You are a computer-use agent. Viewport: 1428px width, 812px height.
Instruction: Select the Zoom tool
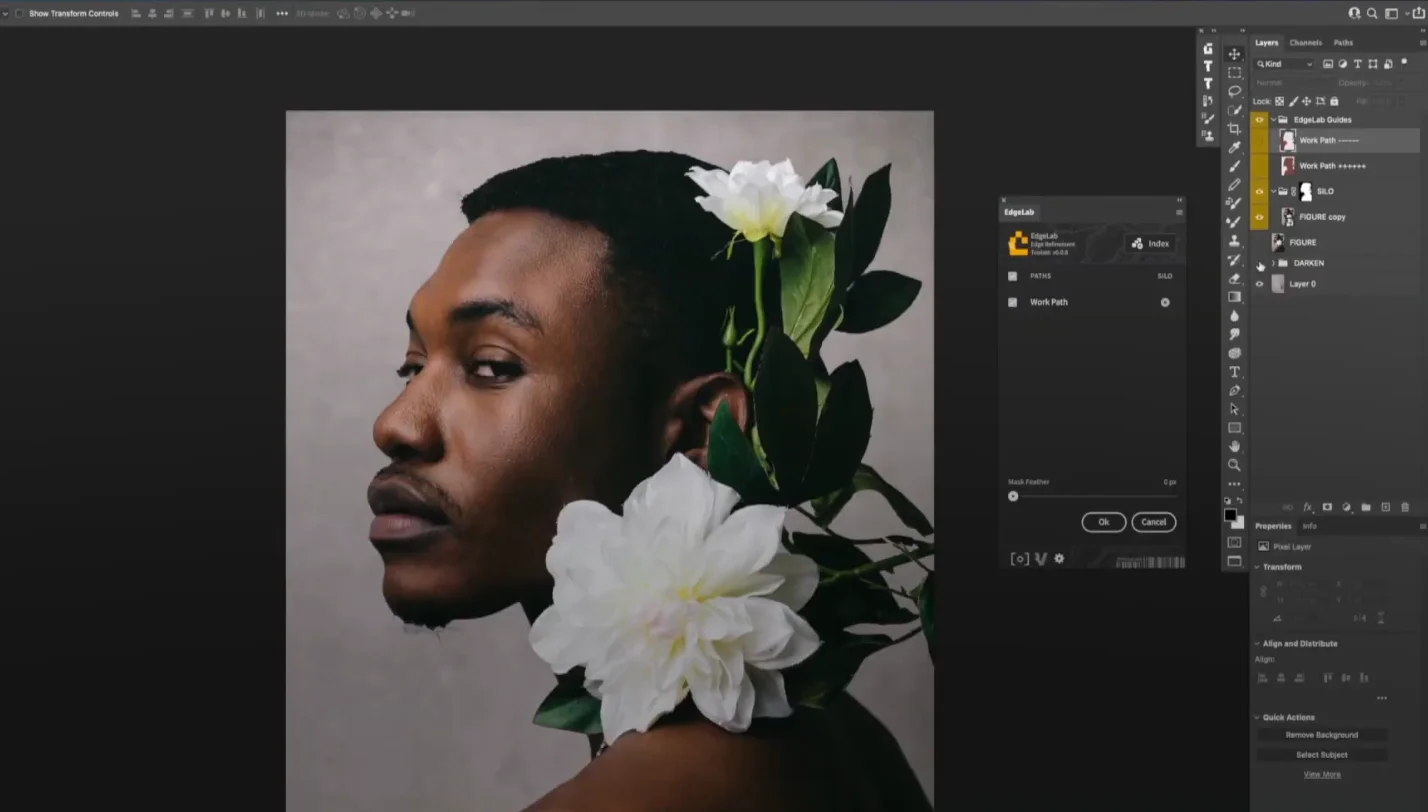(x=1234, y=465)
